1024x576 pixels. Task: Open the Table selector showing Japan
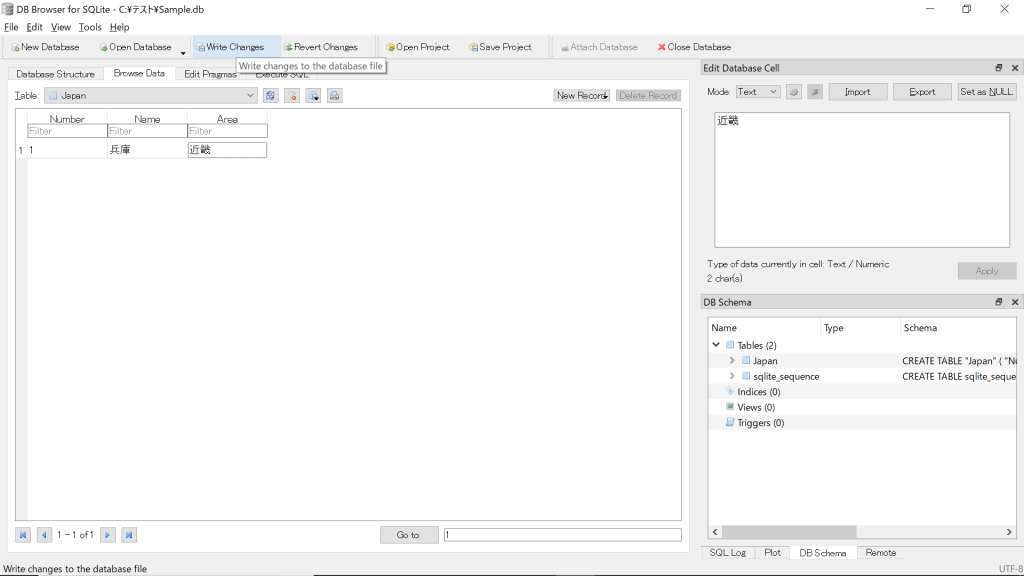pyautogui.click(x=151, y=95)
